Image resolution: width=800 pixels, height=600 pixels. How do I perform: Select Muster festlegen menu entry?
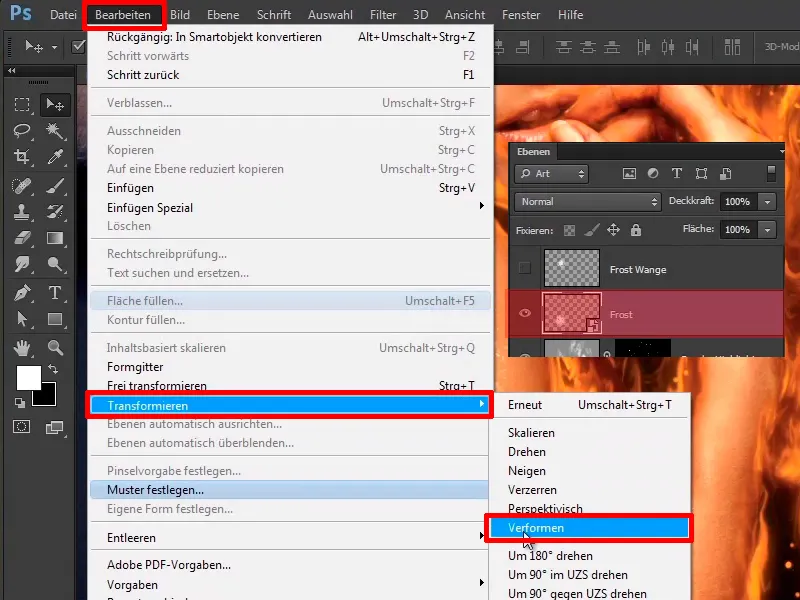point(290,490)
